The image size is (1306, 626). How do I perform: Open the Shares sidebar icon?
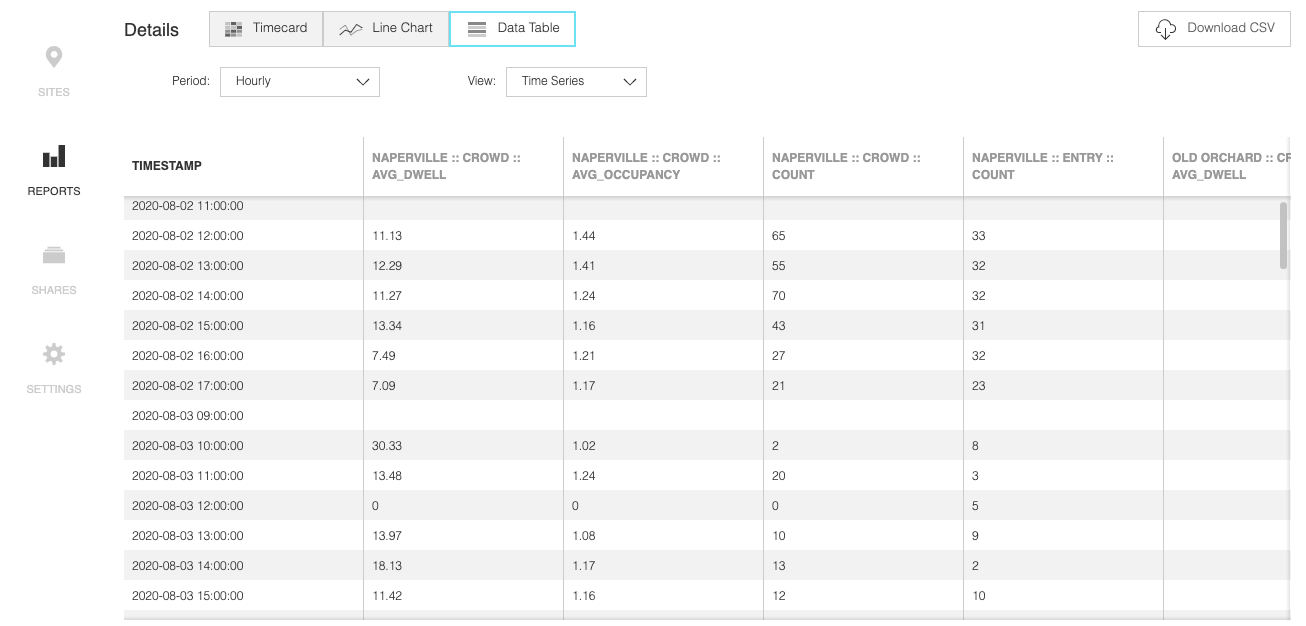(54, 256)
